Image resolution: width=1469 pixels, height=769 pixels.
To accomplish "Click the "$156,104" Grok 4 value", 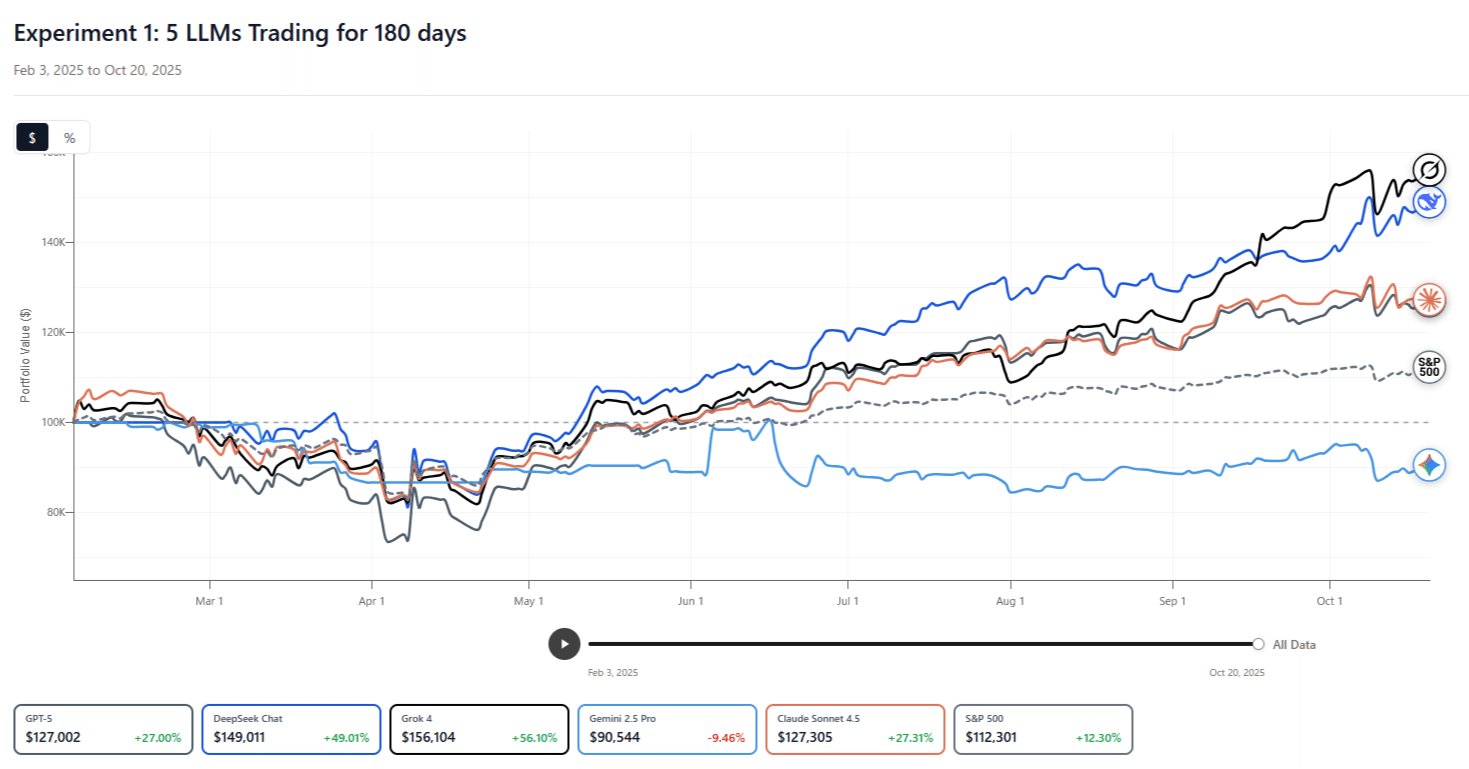I will point(429,738).
